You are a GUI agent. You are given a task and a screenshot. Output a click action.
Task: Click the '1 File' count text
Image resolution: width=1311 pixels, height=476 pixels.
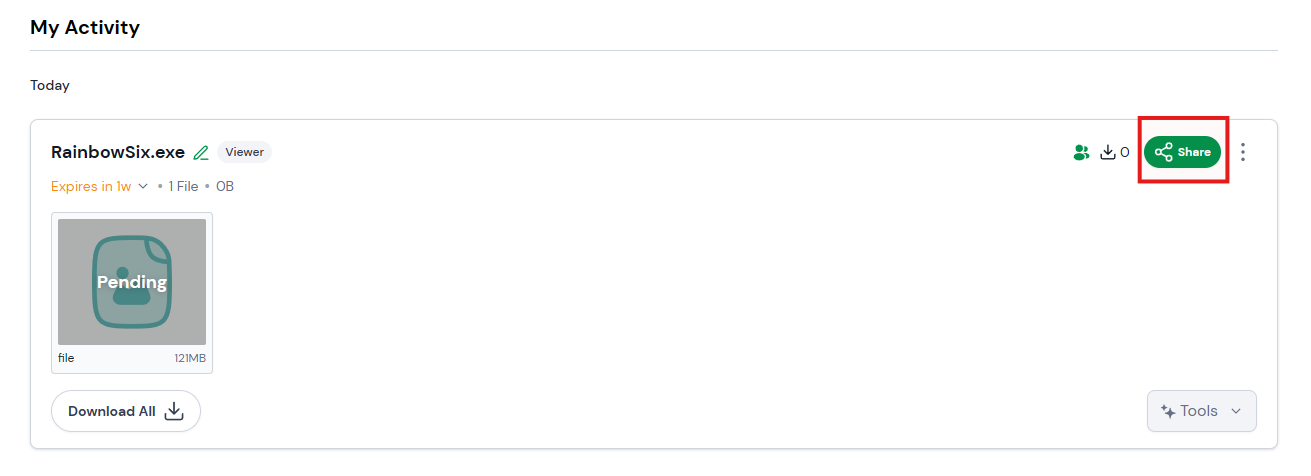pos(184,186)
